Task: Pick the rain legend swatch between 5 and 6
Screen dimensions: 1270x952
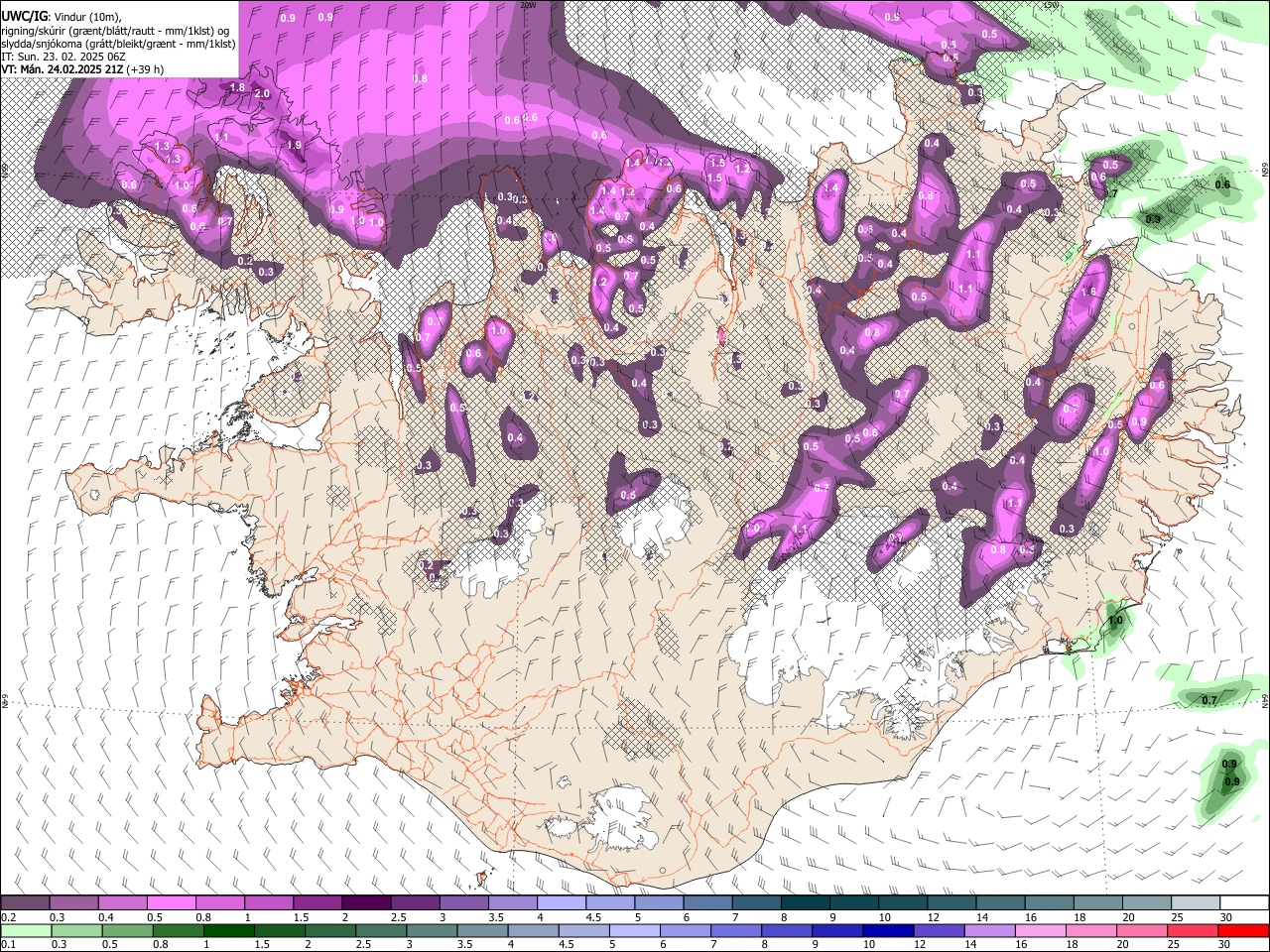Action: 634,930
